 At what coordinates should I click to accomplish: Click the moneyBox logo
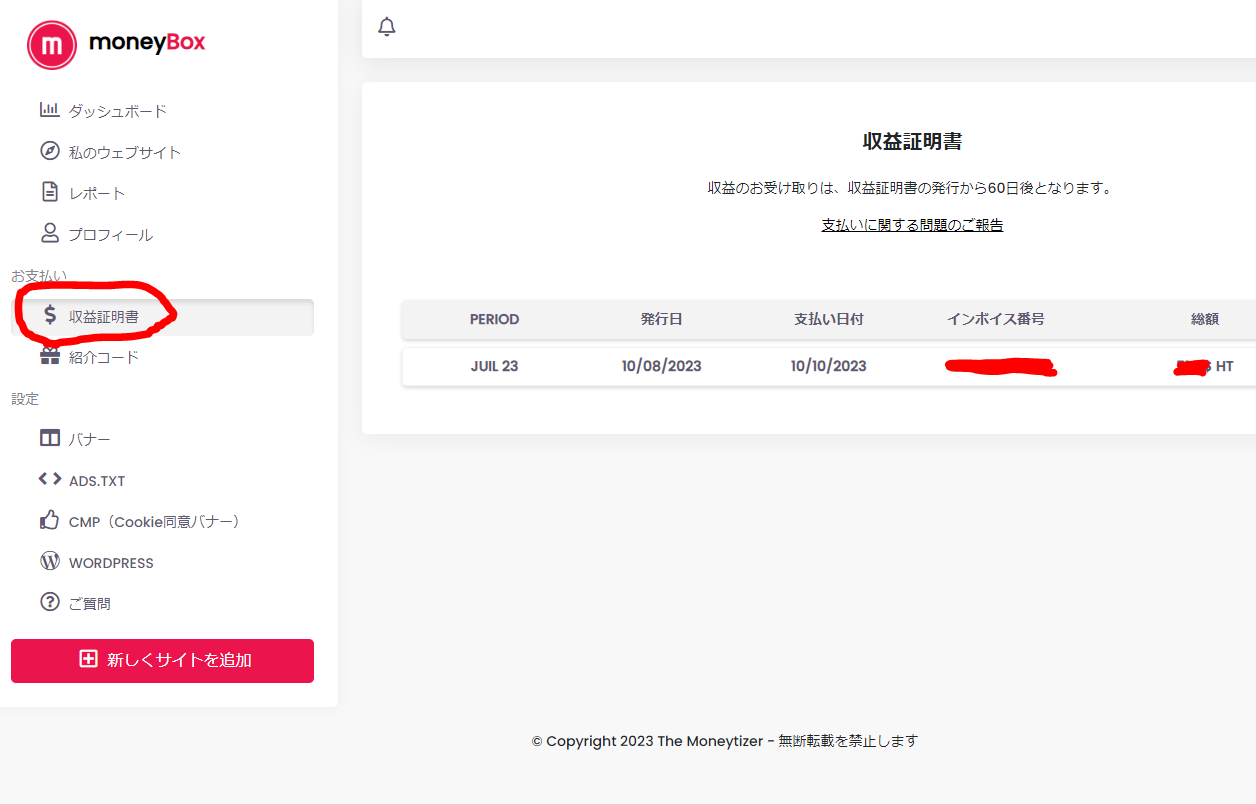coord(115,44)
